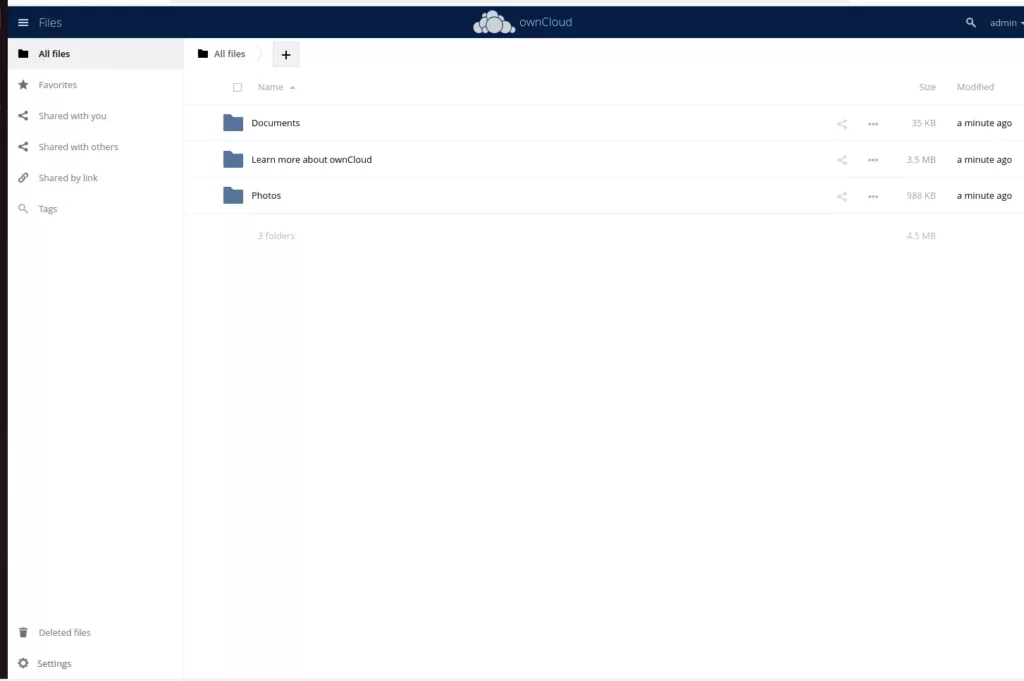The image size is (1024, 681).
Task: Click the Photos folder icon
Action: coord(233,195)
